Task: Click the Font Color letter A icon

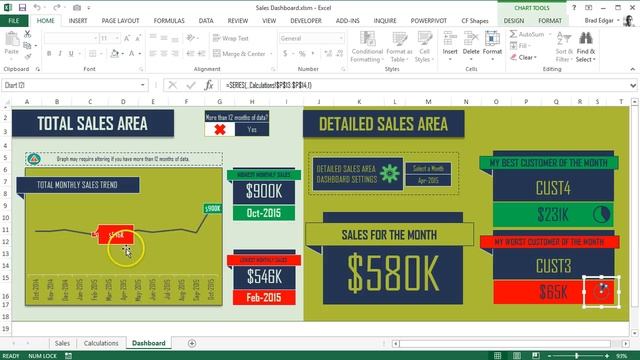Action: tap(131, 53)
